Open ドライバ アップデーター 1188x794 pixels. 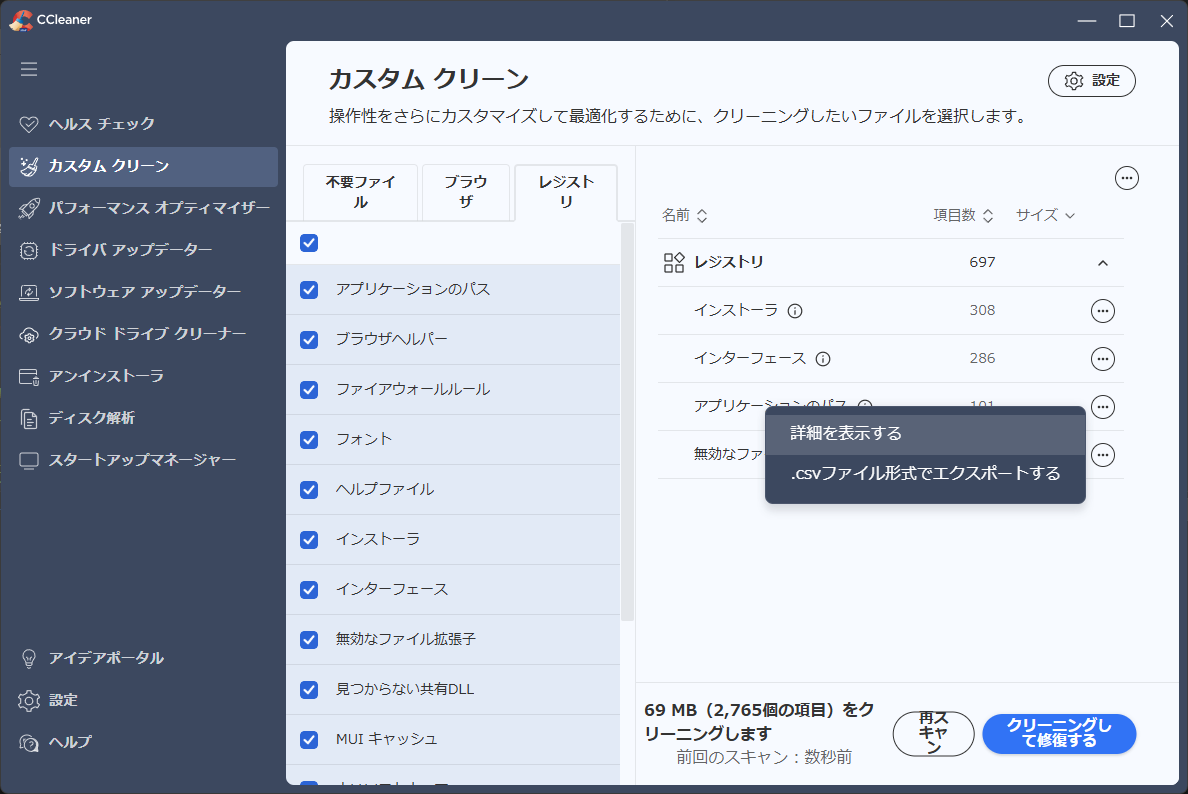(143, 250)
